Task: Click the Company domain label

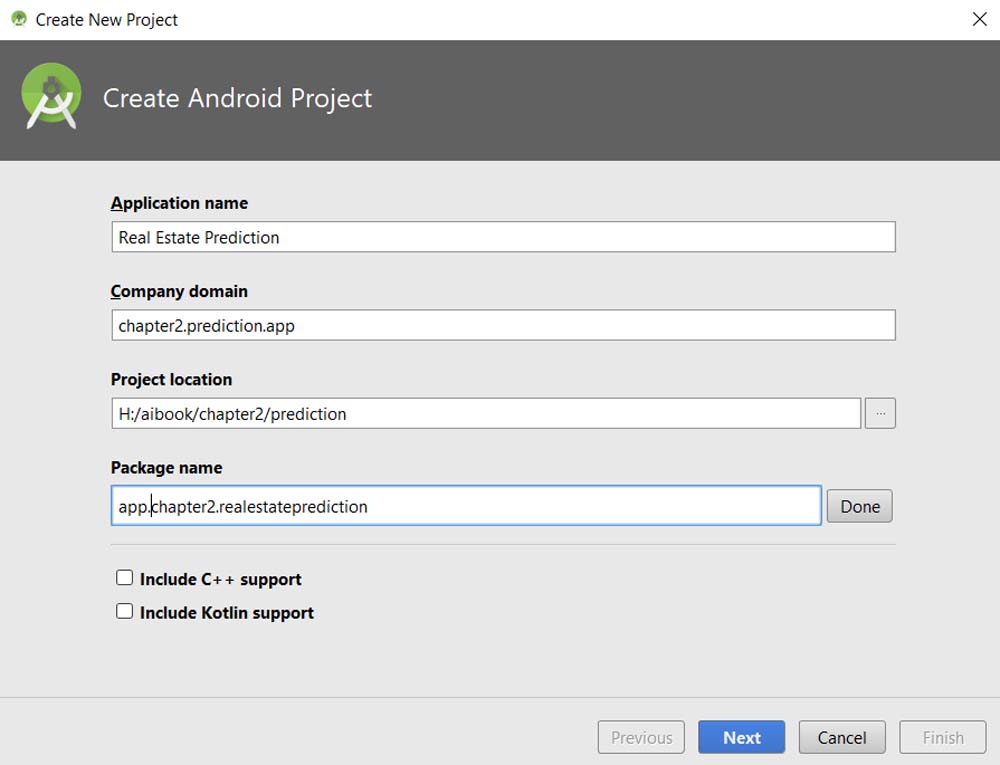Action: point(179,291)
